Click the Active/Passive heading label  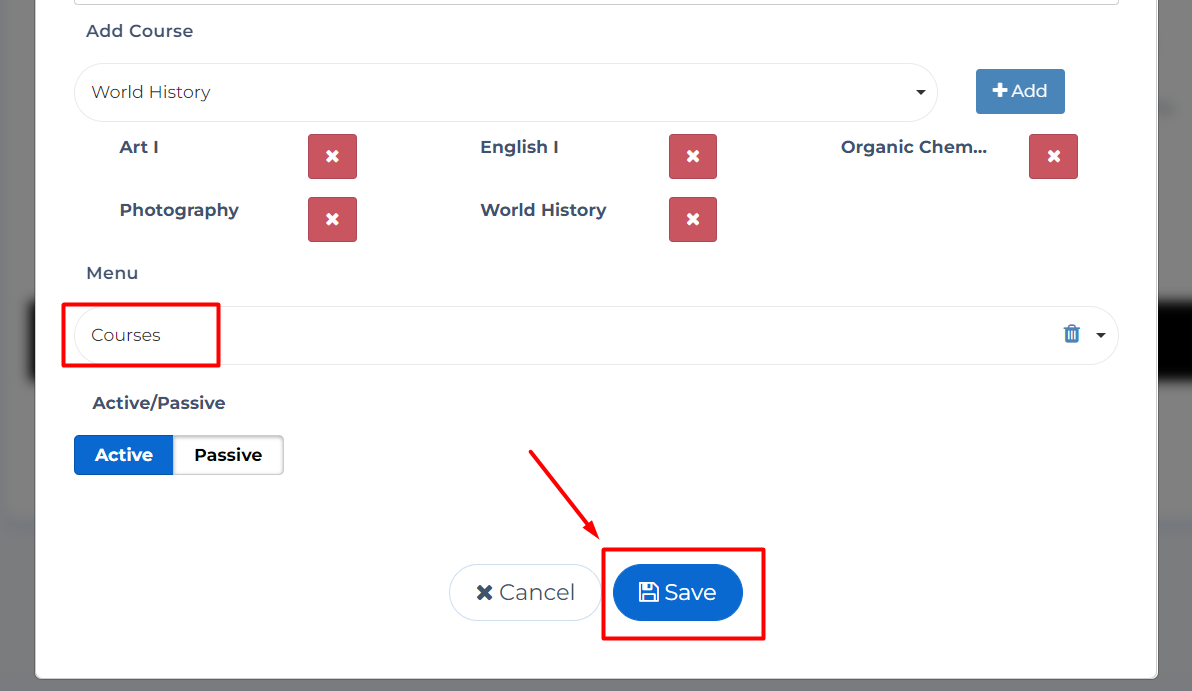(159, 403)
